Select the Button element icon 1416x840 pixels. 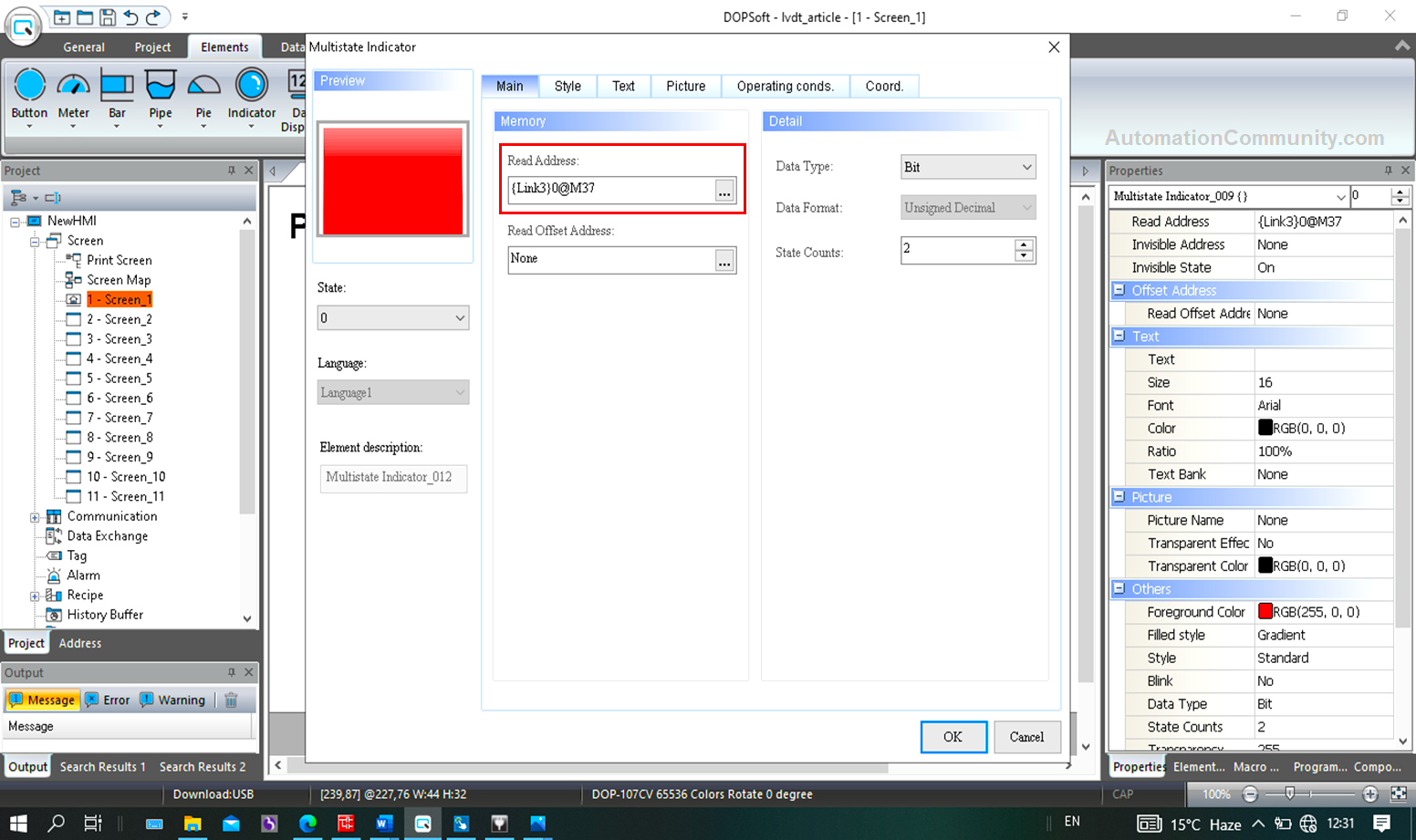(x=29, y=87)
